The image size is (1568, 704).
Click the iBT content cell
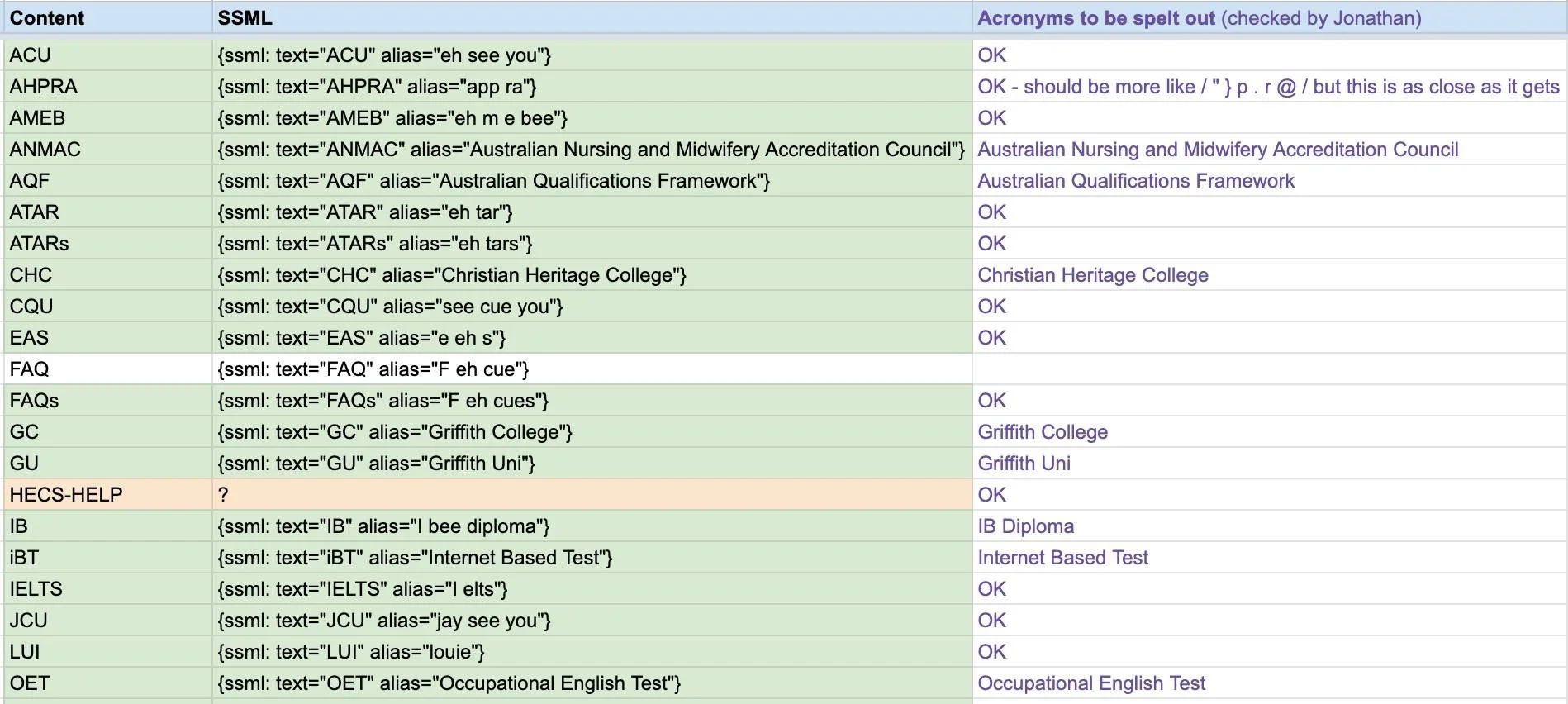[108, 558]
